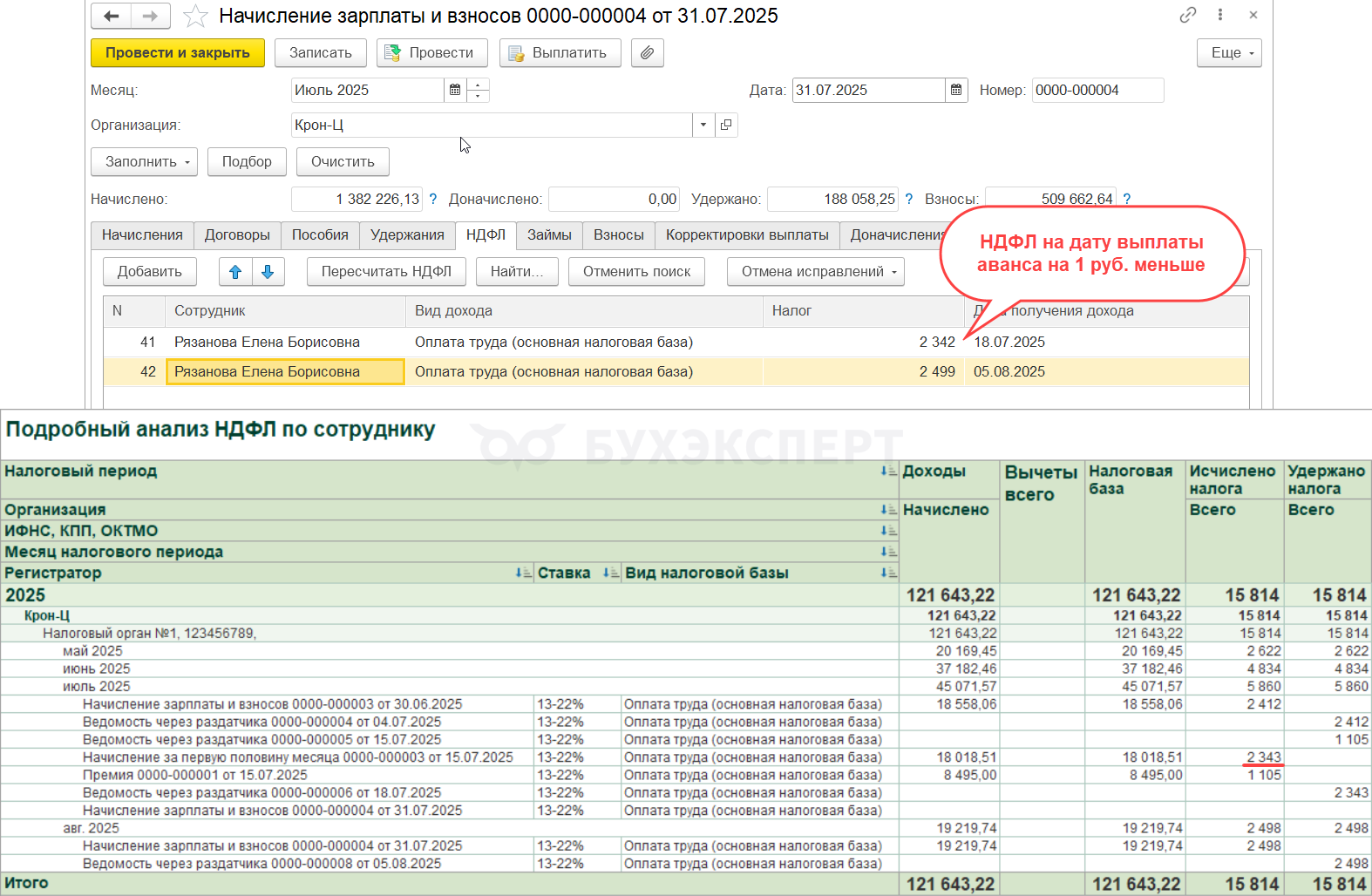Move row up with blue arrow
Image resolution: width=1372 pixels, height=896 pixels.
coord(235,272)
